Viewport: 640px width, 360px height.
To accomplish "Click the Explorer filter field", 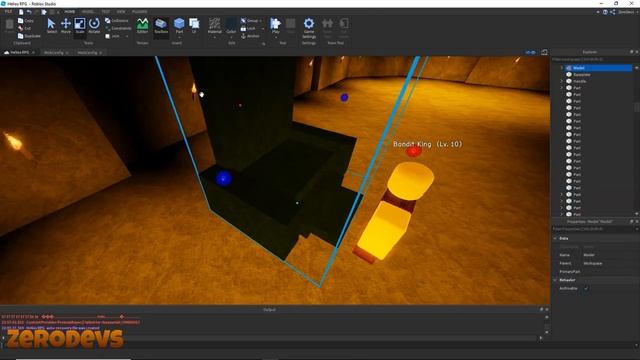I will [x=595, y=60].
